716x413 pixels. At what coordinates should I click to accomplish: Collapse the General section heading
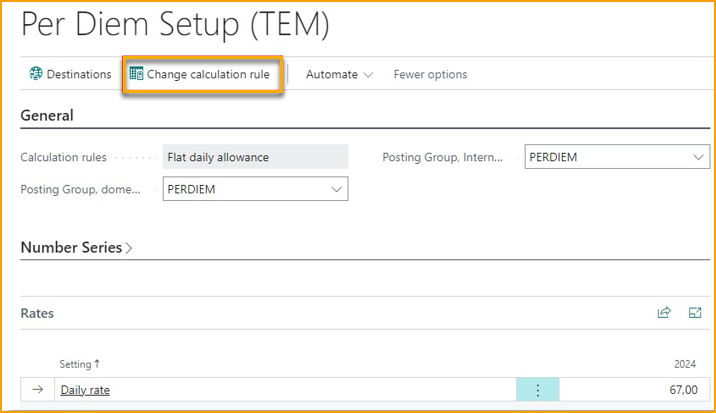point(47,115)
